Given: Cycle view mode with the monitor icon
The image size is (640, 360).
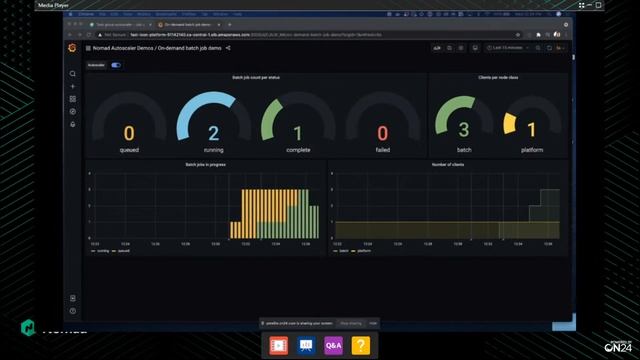Looking at the screenshot, I should 475,48.
